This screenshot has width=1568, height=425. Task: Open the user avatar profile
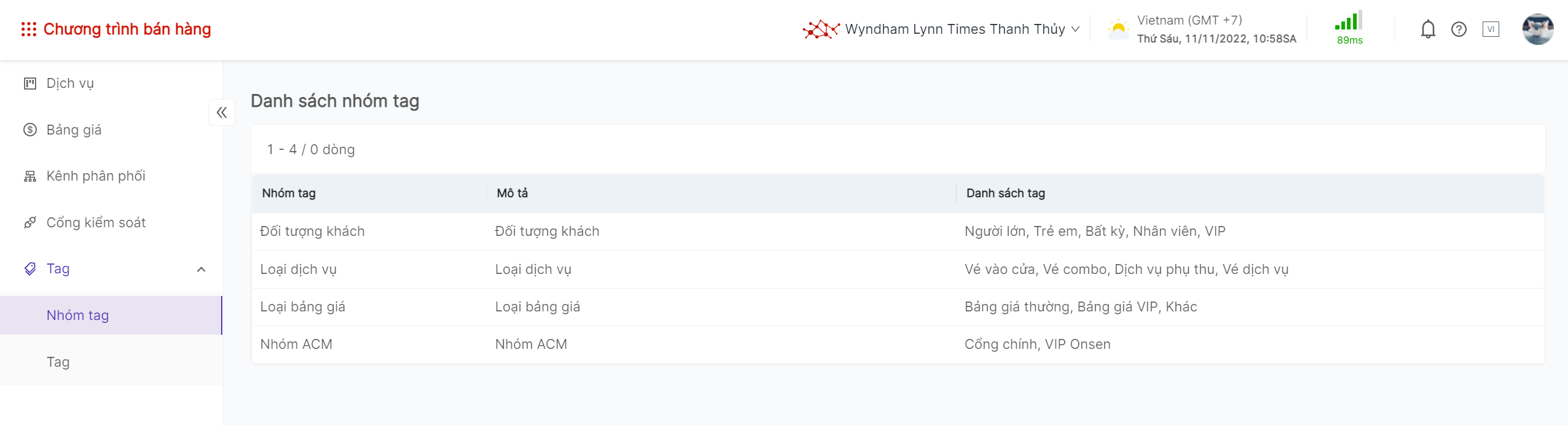(1537, 29)
